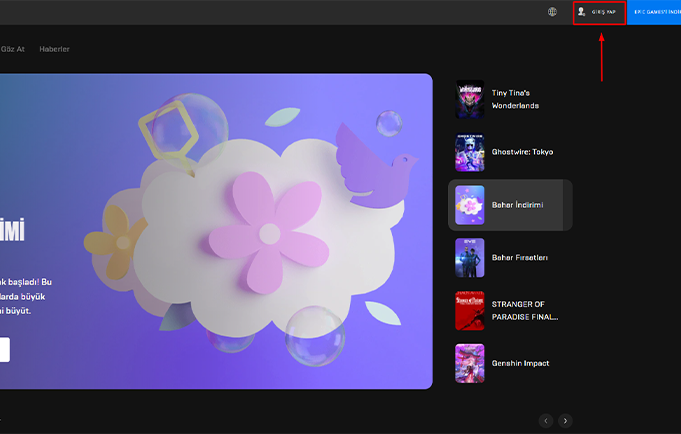Screen dimensions: 681x434
Task: Go to next slide with right arrow
Action: tap(565, 421)
